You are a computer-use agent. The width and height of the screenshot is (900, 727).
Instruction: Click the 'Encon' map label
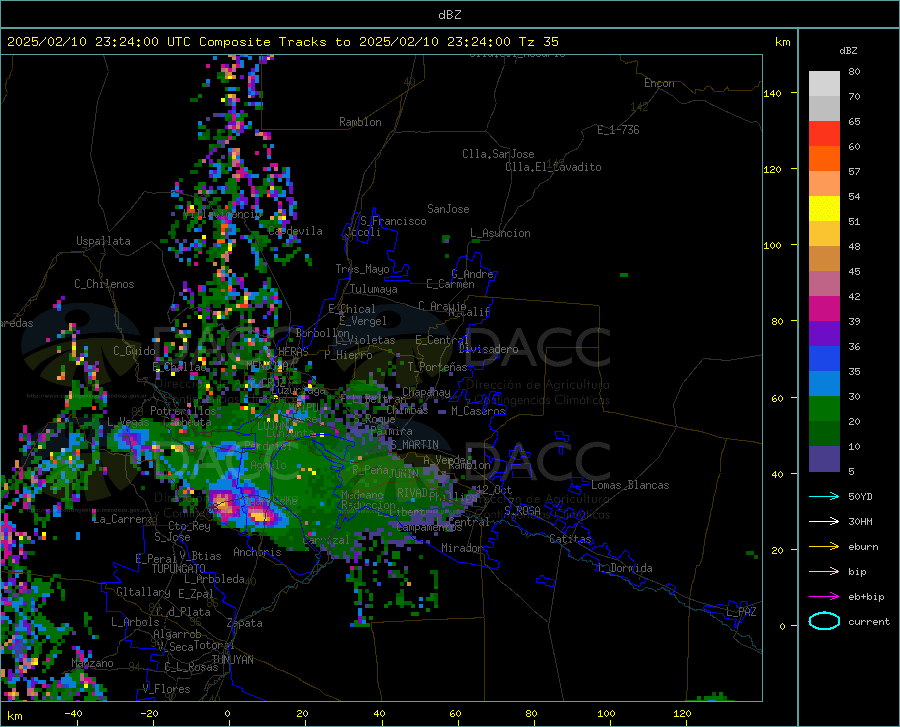pyautogui.click(x=659, y=83)
